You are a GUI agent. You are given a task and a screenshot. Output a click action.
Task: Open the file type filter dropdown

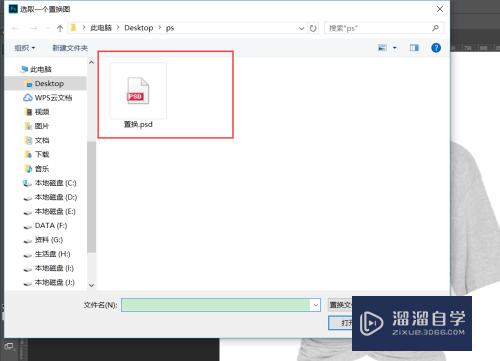click(340, 305)
